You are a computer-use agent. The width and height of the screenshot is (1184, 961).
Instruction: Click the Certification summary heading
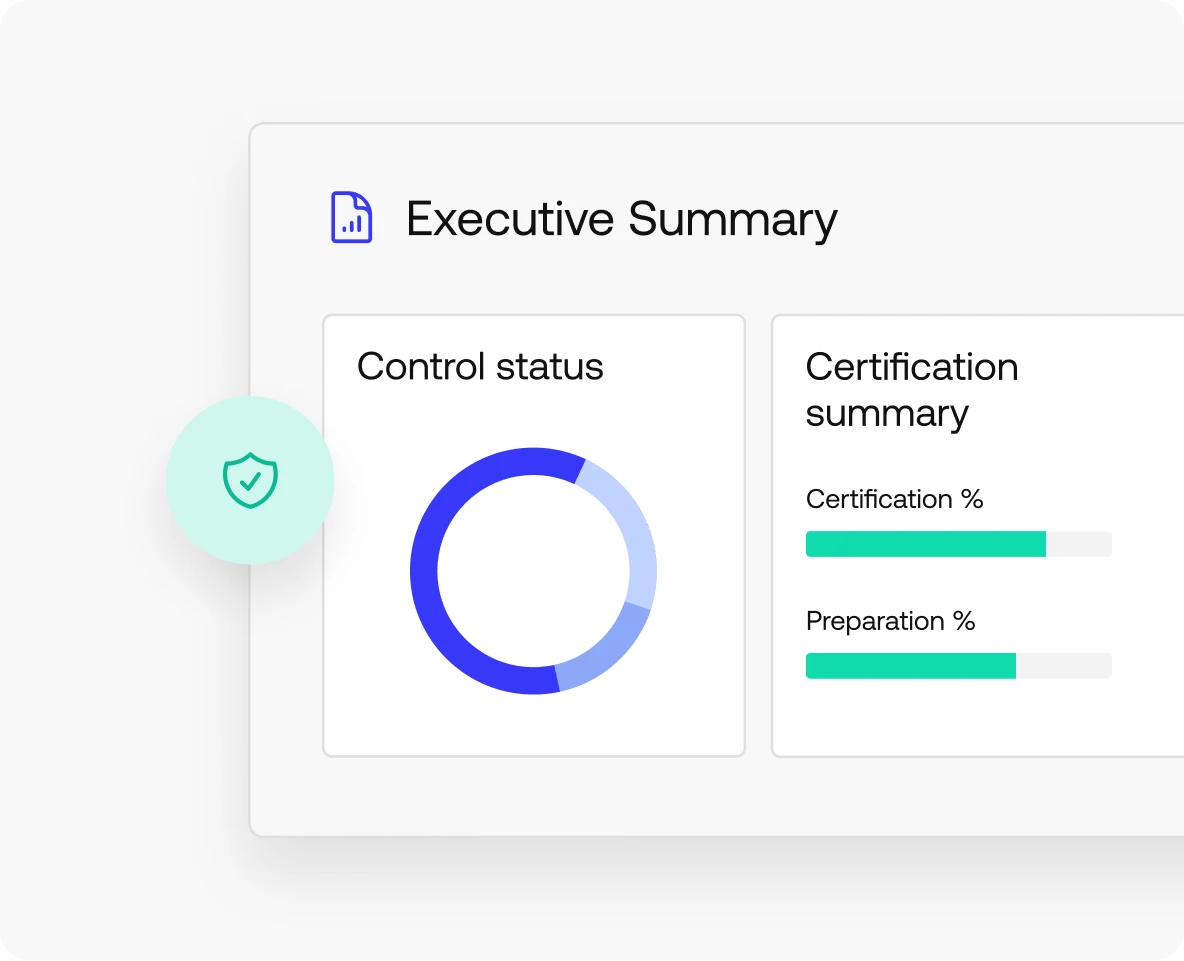[911, 390]
